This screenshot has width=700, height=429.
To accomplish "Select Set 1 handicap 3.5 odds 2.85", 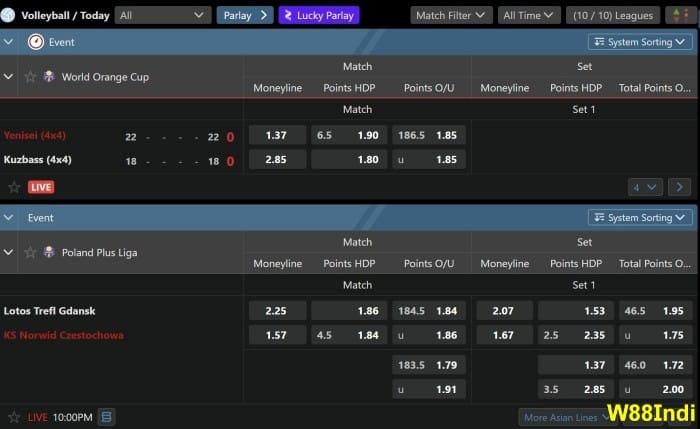I will click(x=575, y=389).
